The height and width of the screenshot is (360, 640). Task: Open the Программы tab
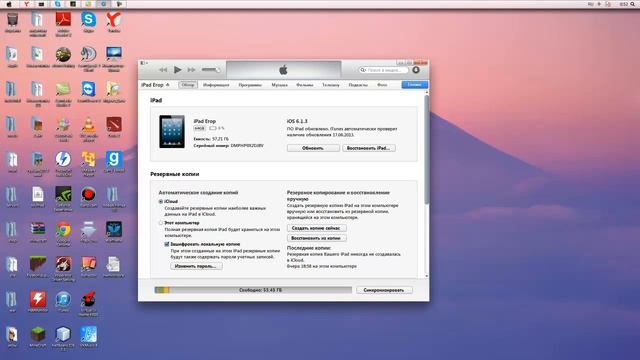coord(250,85)
